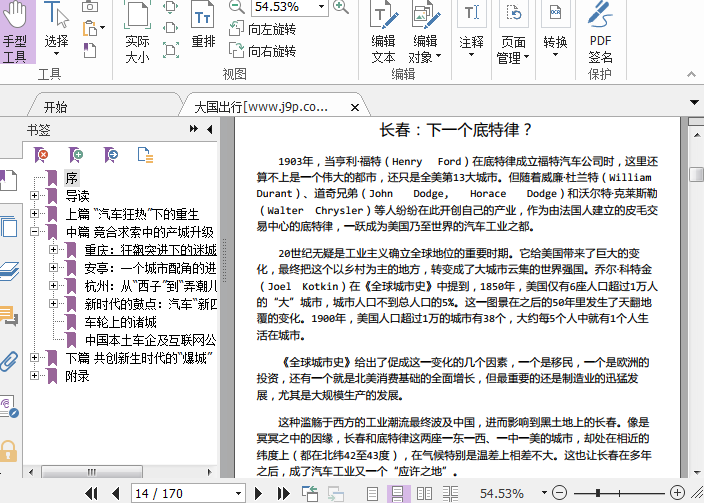Collapse the ribbon with the chevron
Viewport: 704px width, 503px height.
click(x=691, y=74)
